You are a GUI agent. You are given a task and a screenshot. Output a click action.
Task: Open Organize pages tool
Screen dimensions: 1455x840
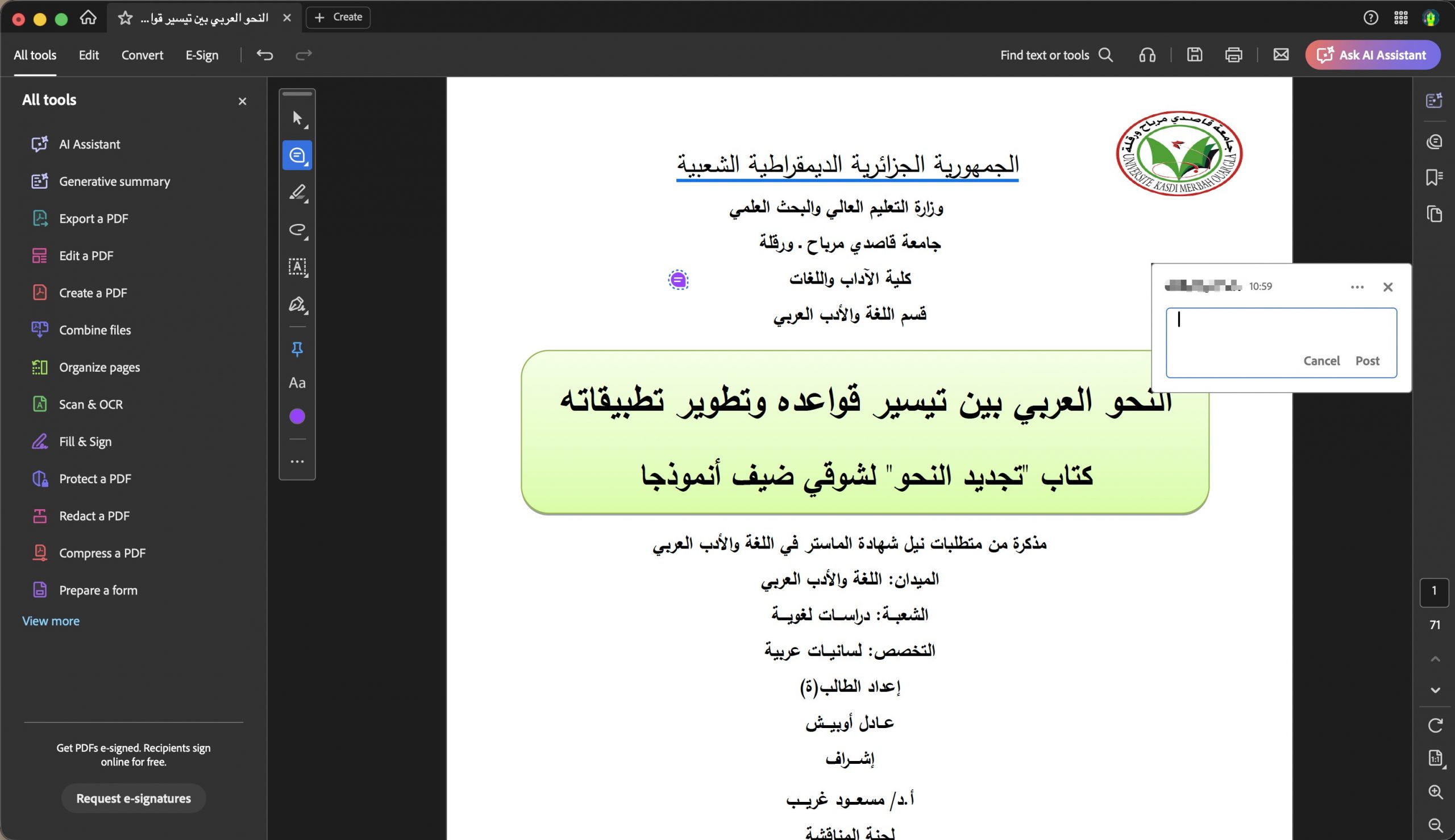tap(85, 367)
